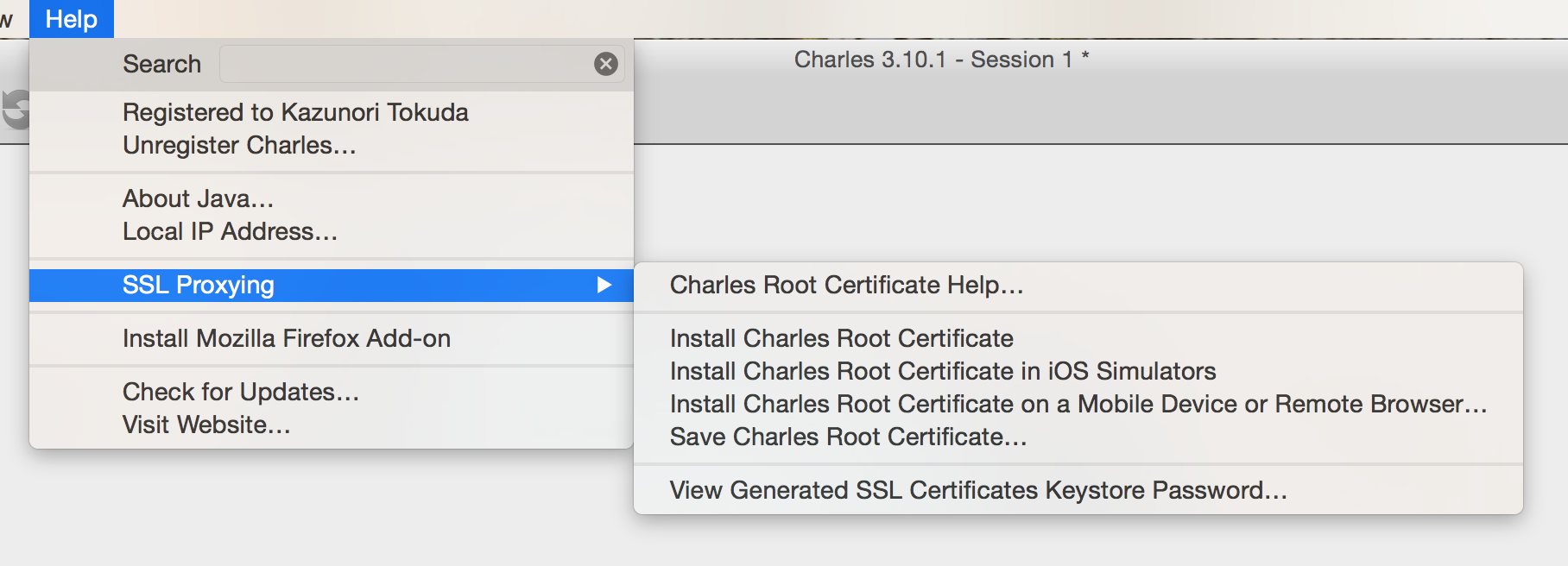1568x566 pixels.
Task: Select Local IP Address… menu item
Action: click(x=332, y=231)
